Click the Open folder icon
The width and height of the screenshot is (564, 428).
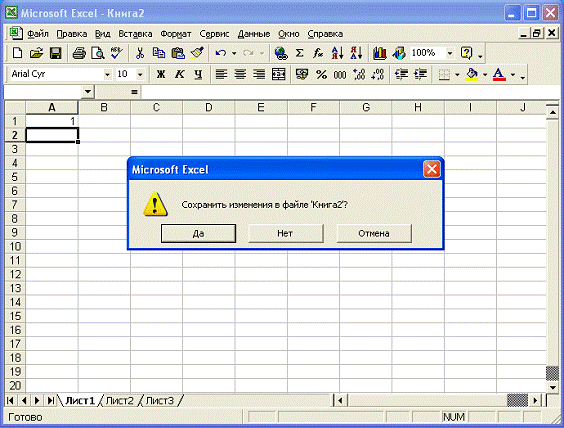(36, 53)
